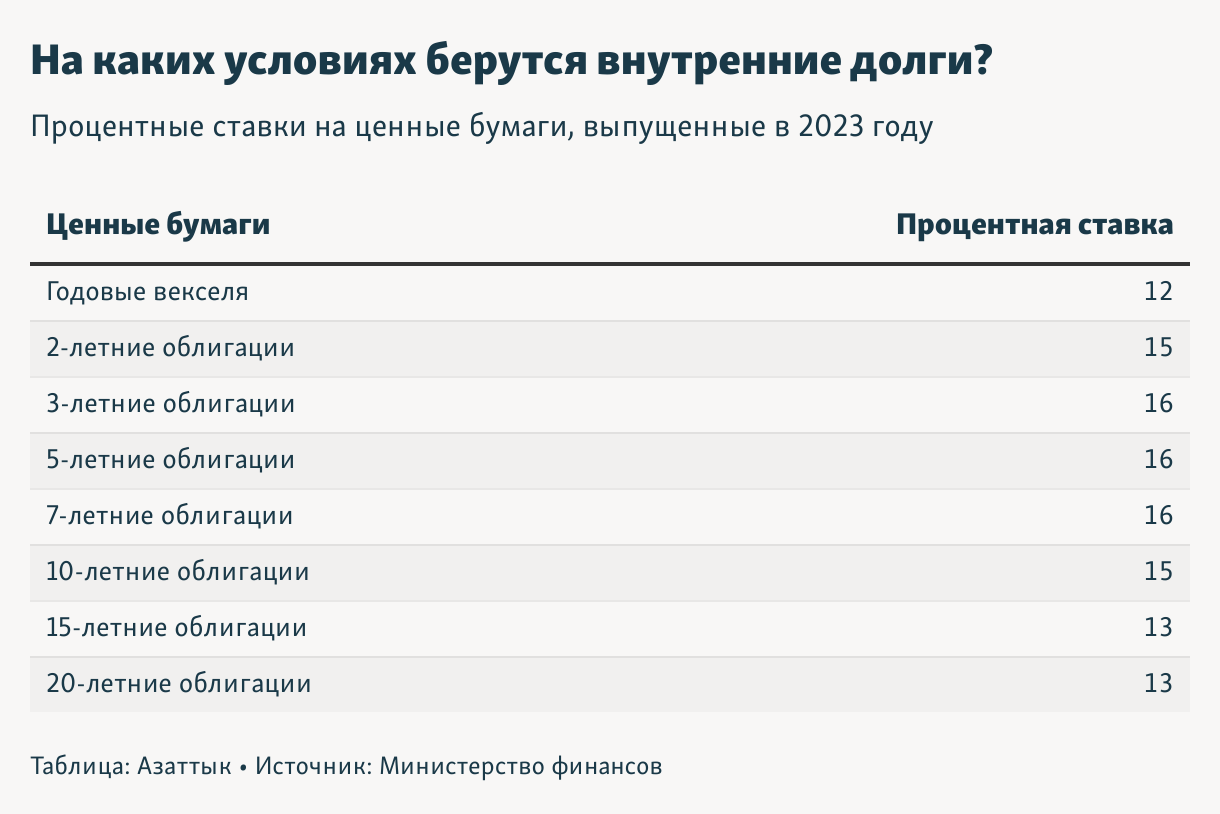
Task: Click rate value 12 for Годовые векселя
Action: [x=1158, y=293]
